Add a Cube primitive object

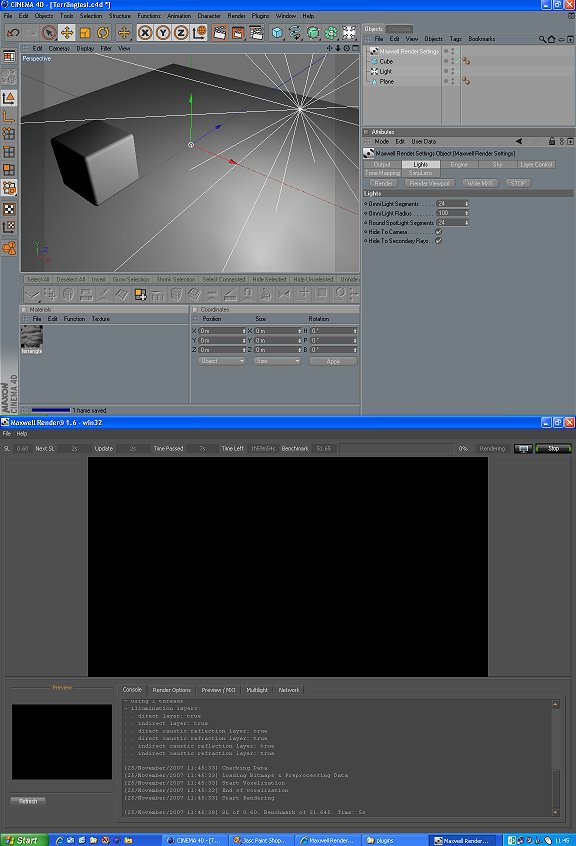(277, 33)
